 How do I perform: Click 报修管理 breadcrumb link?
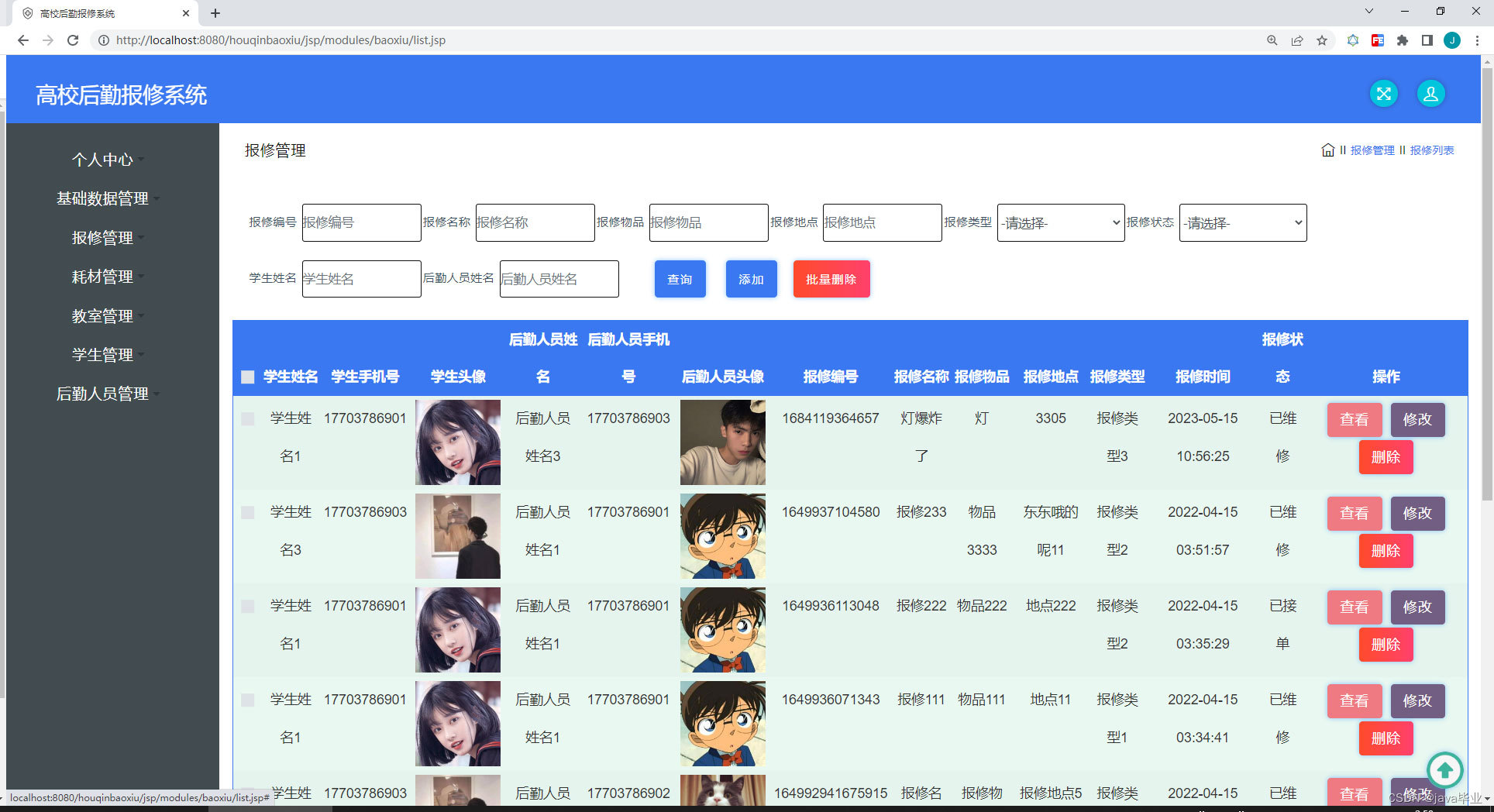[1372, 150]
